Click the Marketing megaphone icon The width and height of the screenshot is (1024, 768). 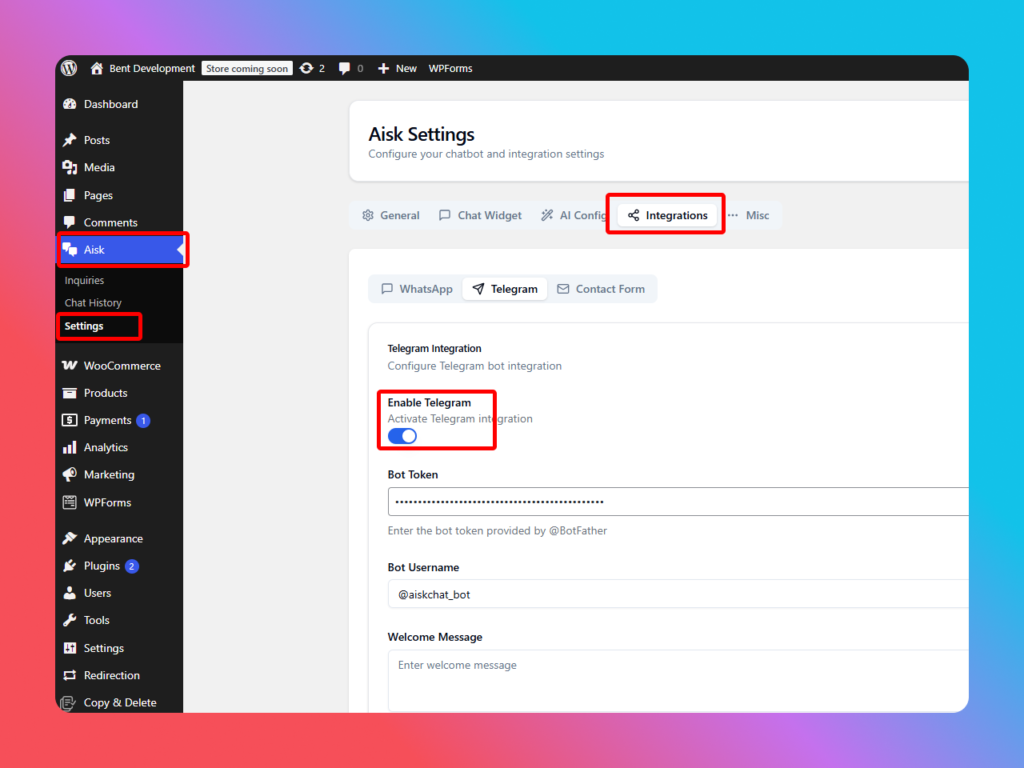pyautogui.click(x=69, y=475)
